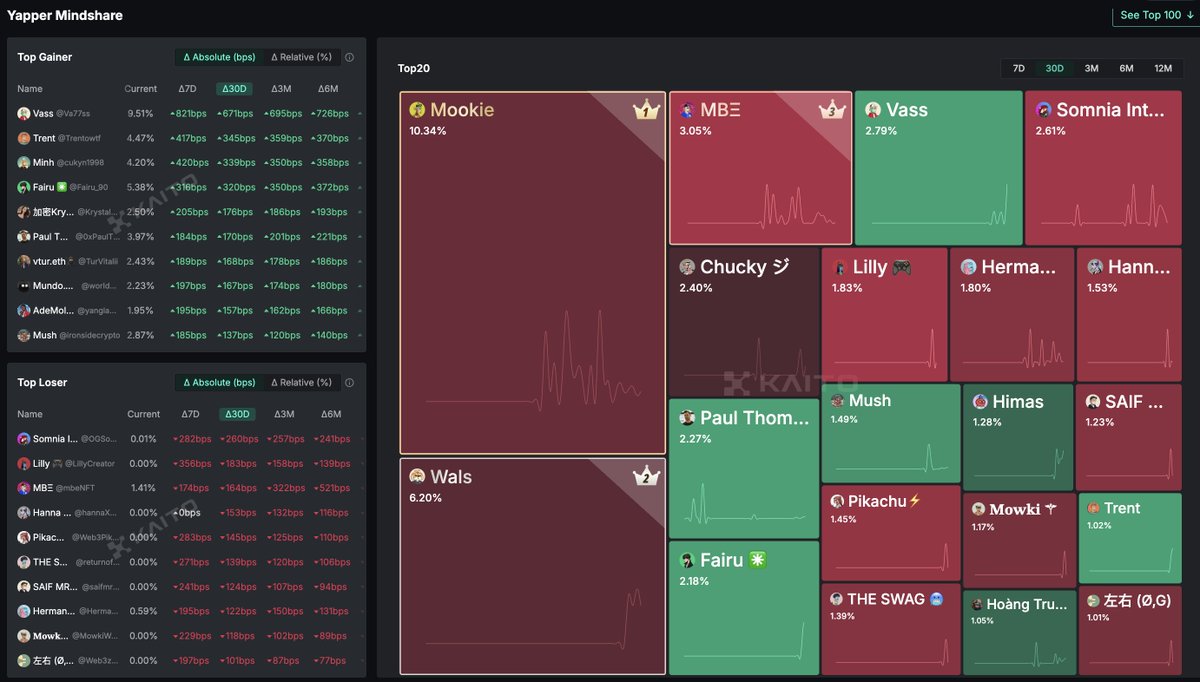Image resolution: width=1200 pixels, height=682 pixels.
Task: Click Herma... 1.80% treemap tile
Action: click(x=1012, y=315)
